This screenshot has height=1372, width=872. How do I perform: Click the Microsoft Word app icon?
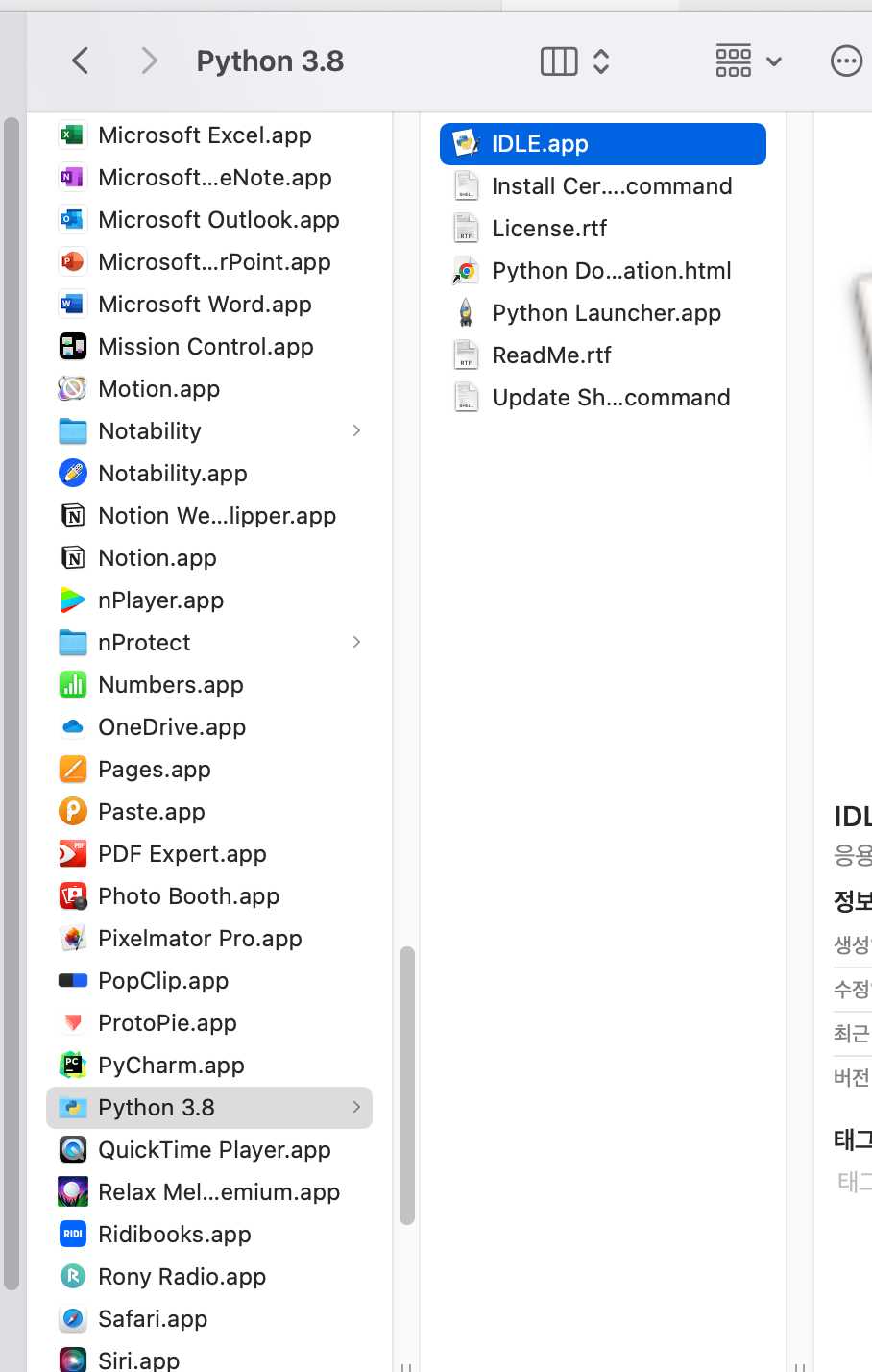click(x=73, y=305)
